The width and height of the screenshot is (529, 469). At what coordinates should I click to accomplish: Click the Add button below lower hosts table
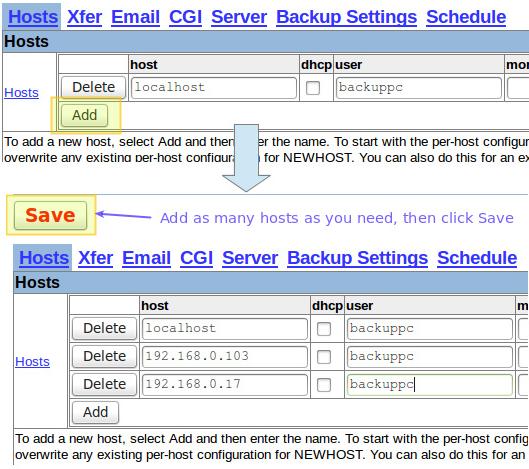(x=95, y=412)
